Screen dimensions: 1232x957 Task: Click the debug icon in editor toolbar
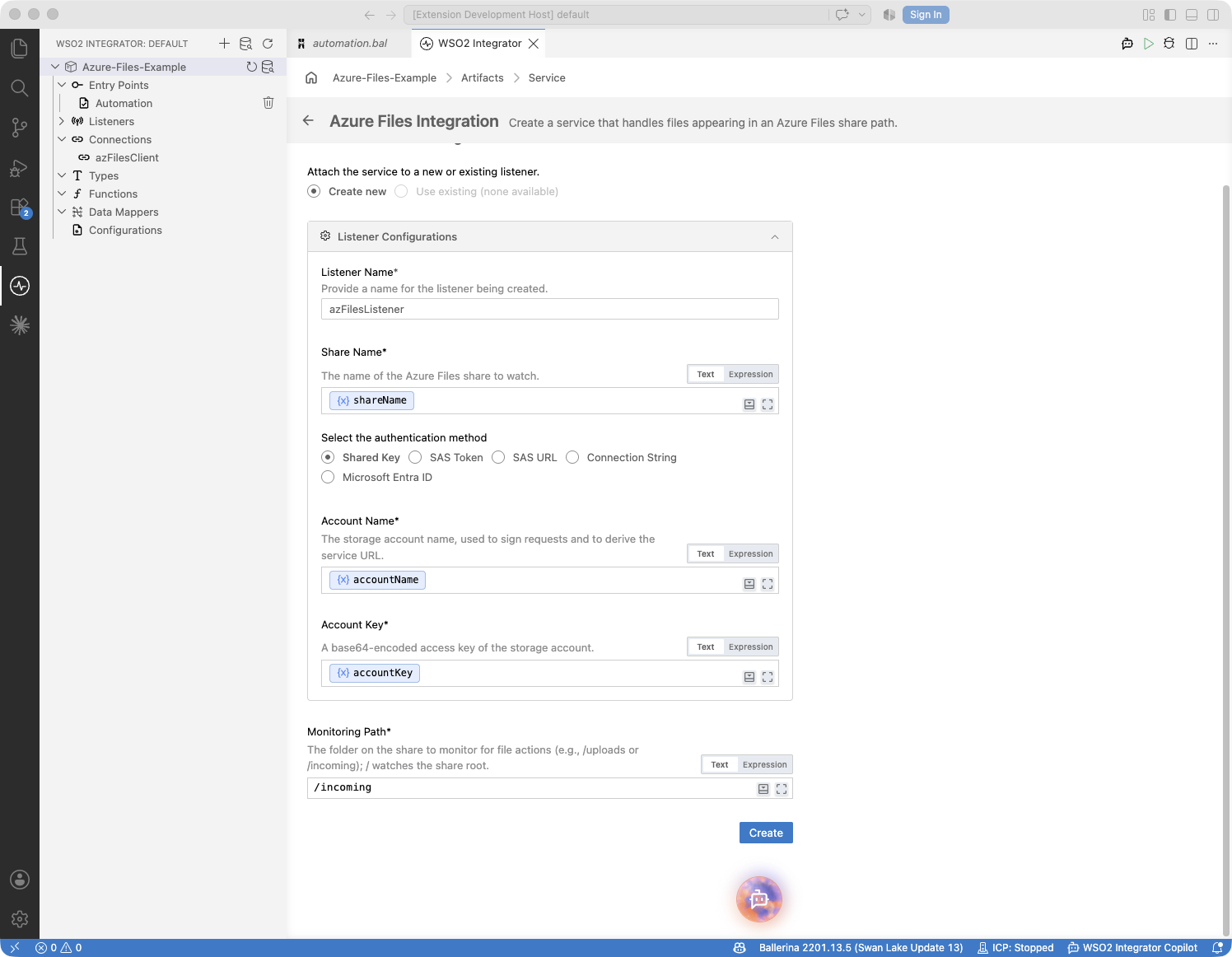(x=1169, y=44)
